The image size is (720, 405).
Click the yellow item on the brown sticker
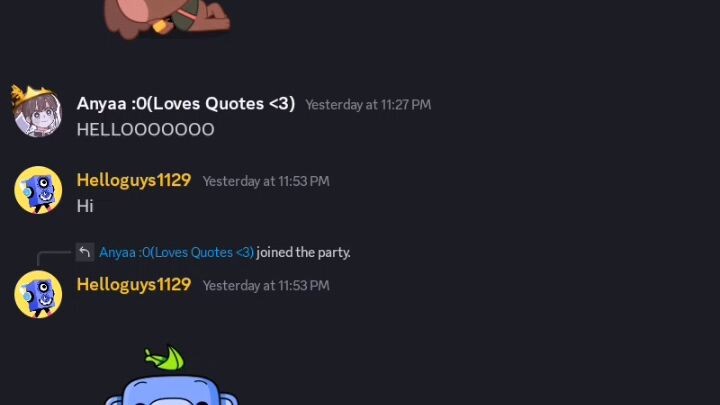160,26
